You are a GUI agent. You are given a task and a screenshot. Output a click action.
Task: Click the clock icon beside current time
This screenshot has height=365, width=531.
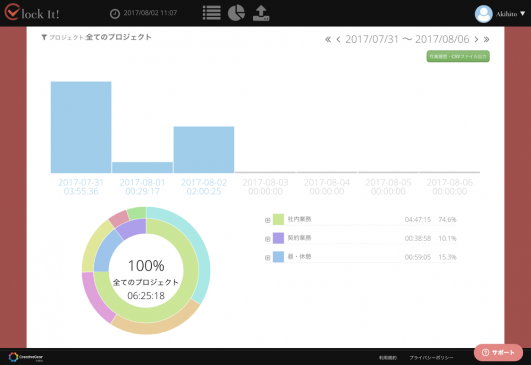[x=115, y=14]
